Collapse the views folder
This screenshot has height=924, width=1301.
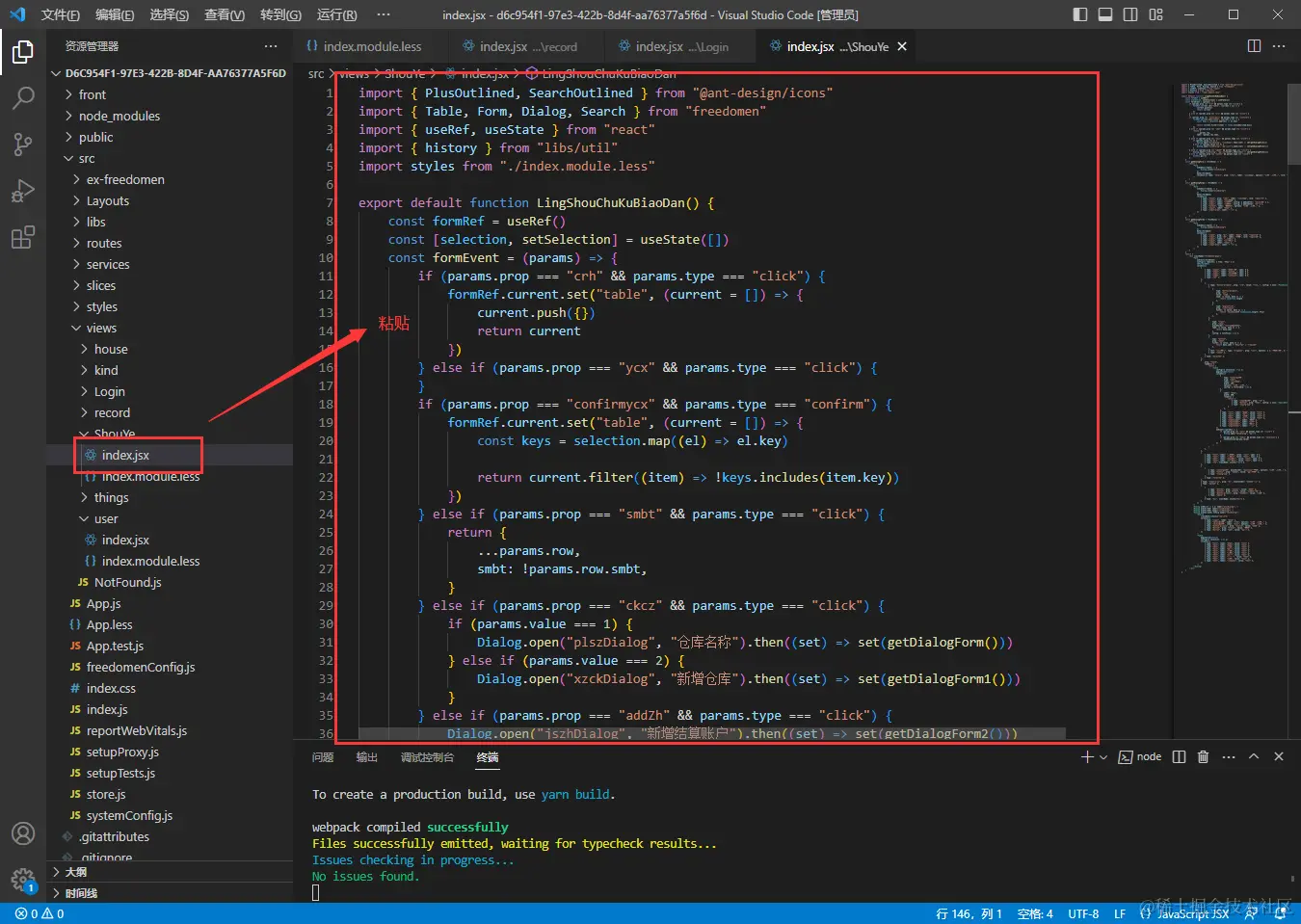click(100, 328)
